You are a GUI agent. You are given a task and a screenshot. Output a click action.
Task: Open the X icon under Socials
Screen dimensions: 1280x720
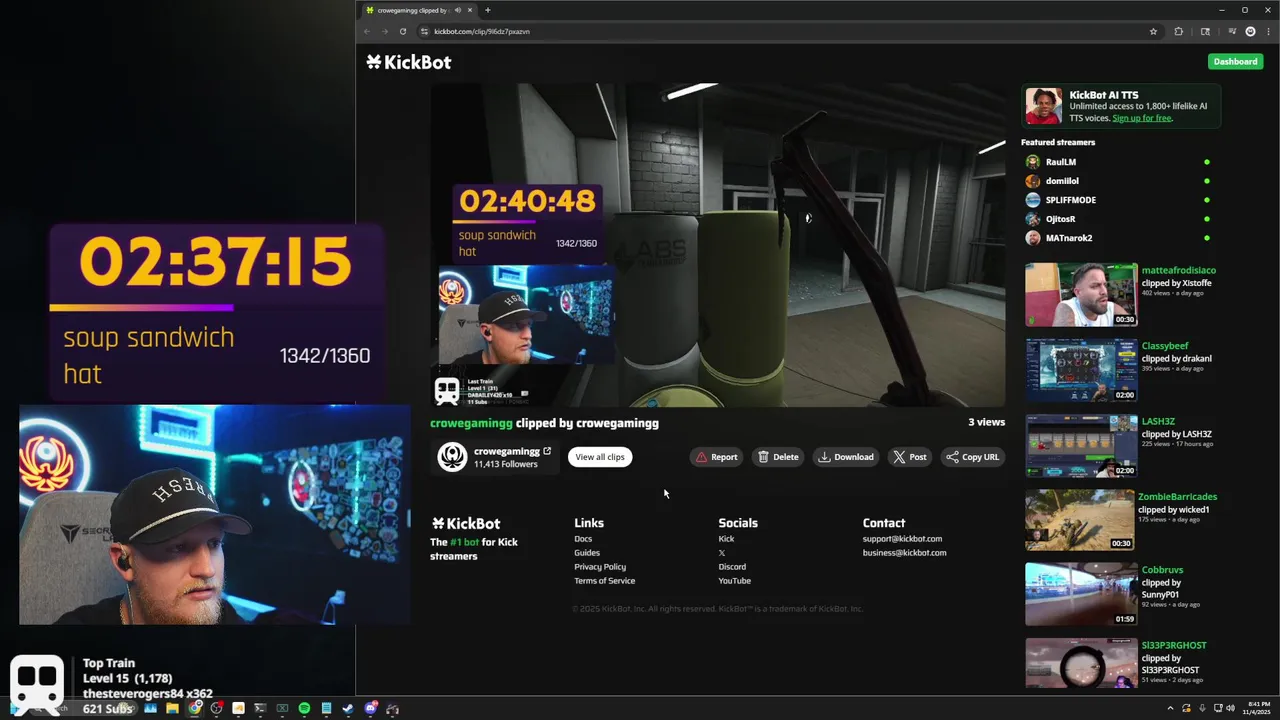[x=722, y=553]
